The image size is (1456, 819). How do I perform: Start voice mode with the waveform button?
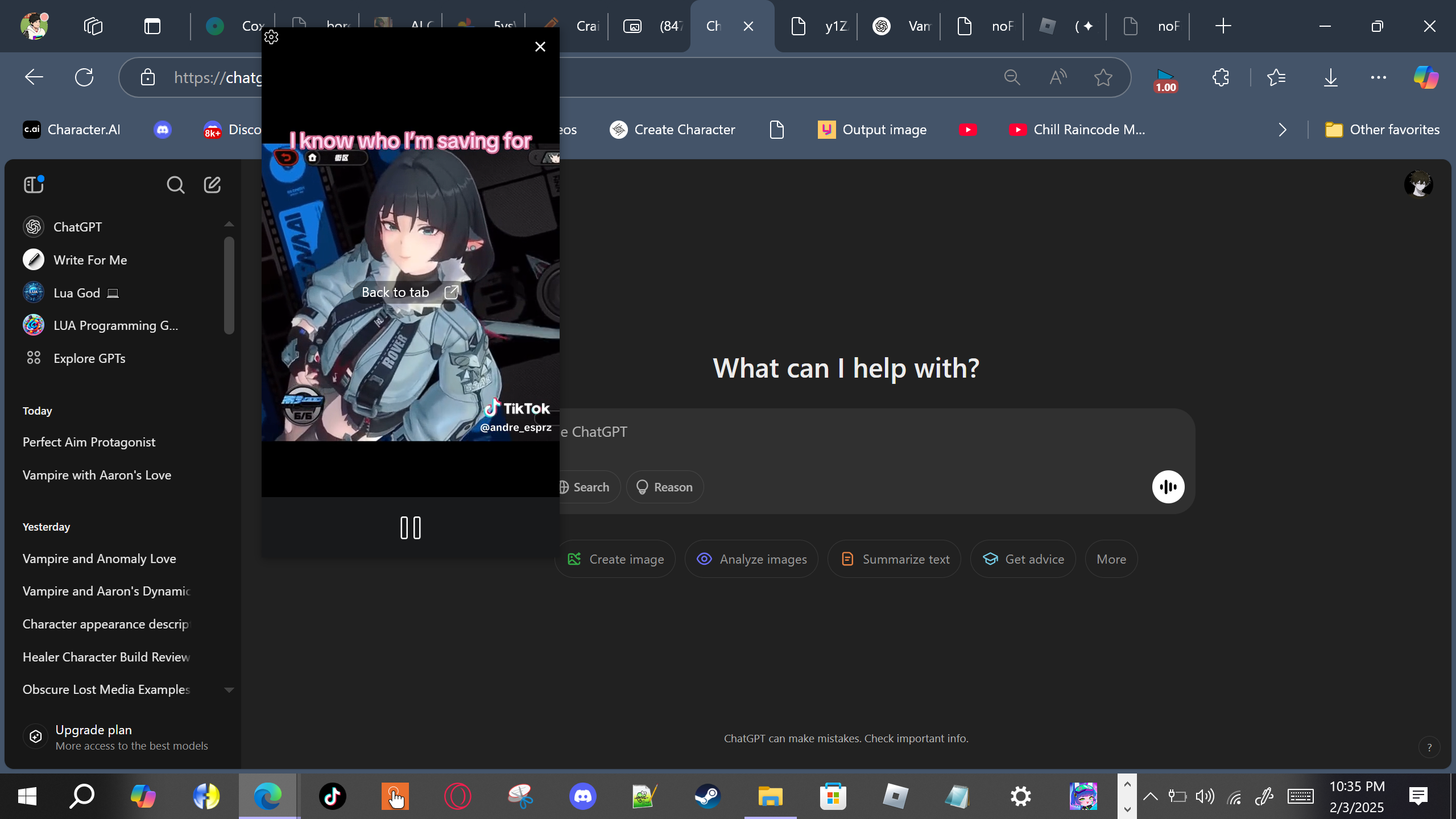pyautogui.click(x=1168, y=487)
